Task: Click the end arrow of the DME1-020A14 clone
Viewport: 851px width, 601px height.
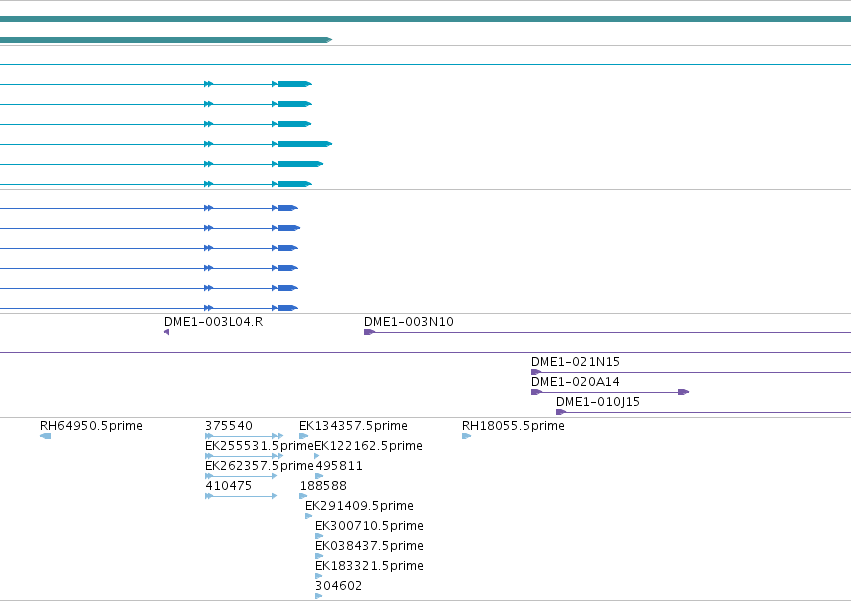Action: pos(684,392)
